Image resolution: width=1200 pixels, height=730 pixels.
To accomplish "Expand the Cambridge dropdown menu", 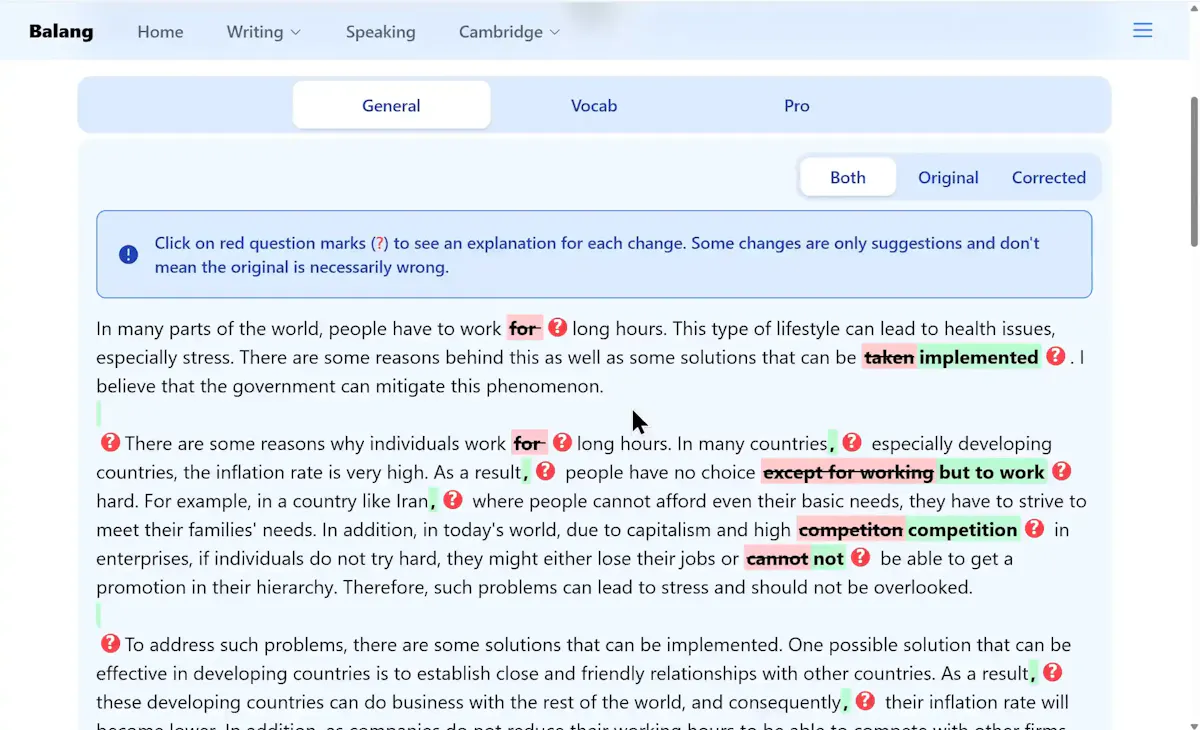I will (509, 32).
